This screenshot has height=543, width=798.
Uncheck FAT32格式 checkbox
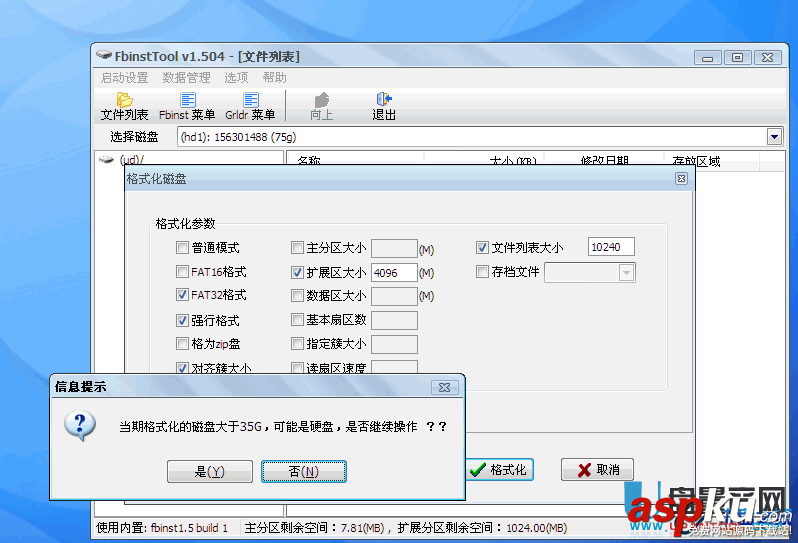point(182,295)
